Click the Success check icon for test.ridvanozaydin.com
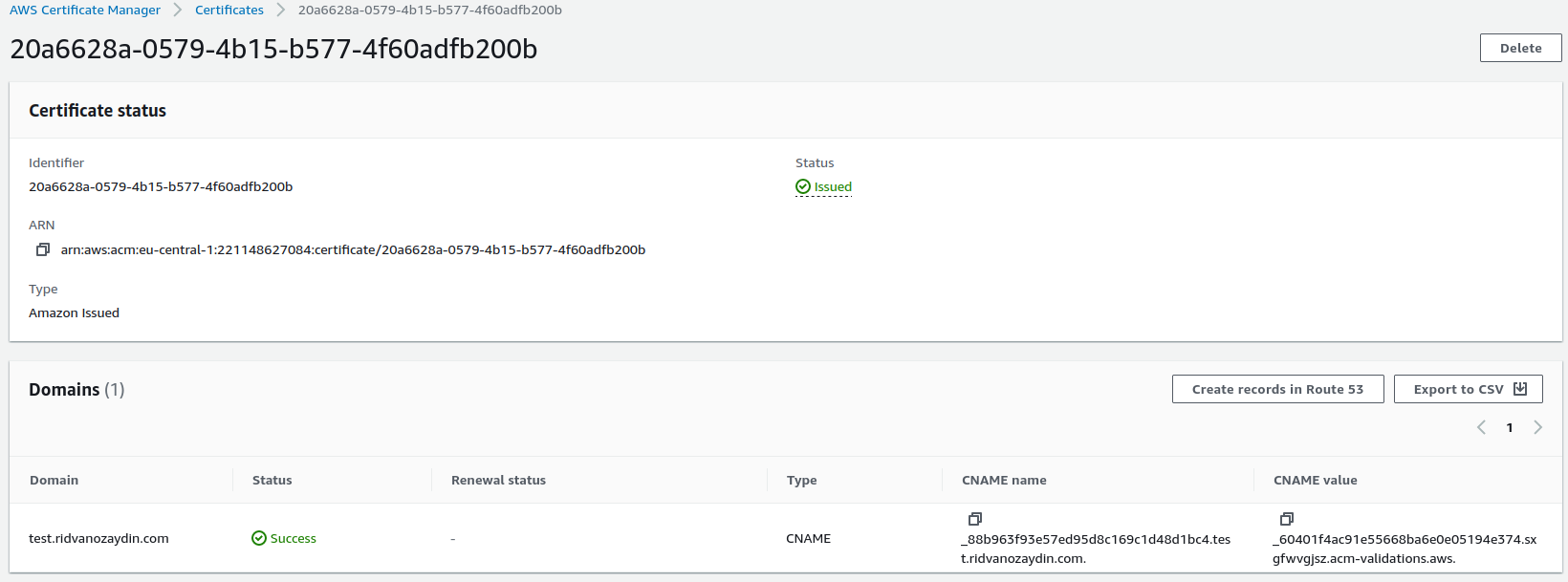The width and height of the screenshot is (1568, 582). click(259, 538)
